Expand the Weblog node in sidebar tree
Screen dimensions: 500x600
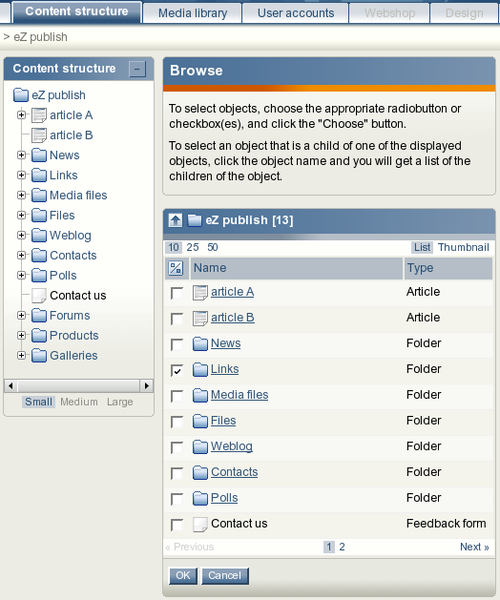point(21,235)
